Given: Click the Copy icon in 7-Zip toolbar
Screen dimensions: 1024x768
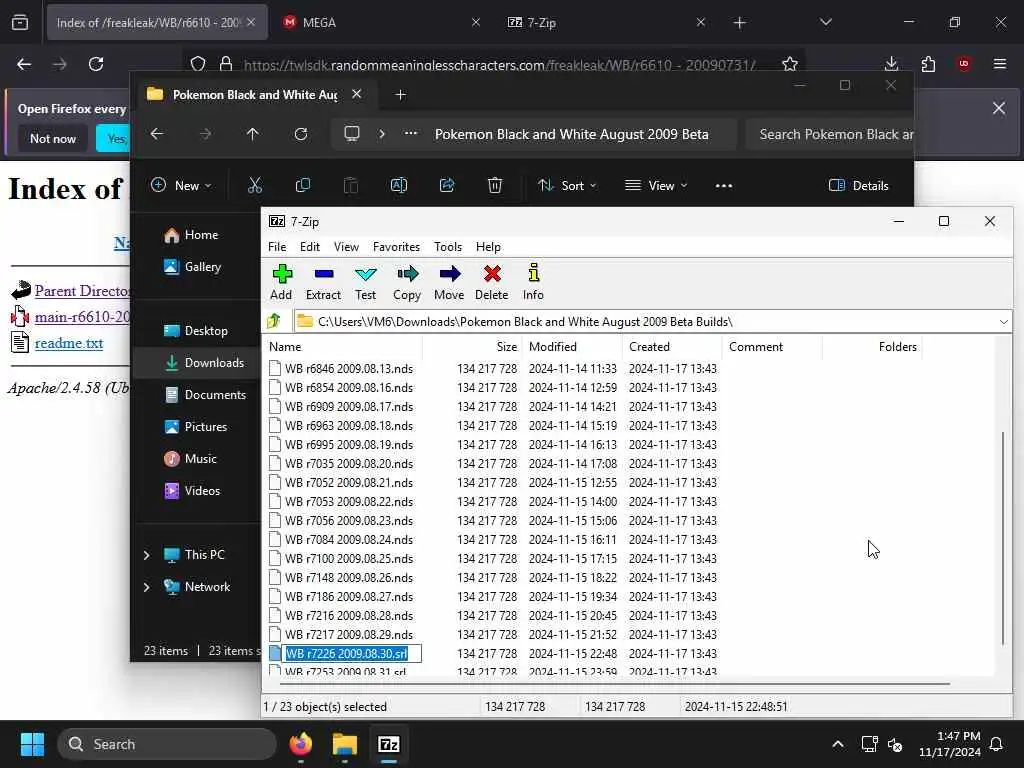Looking at the screenshot, I should 407,282.
